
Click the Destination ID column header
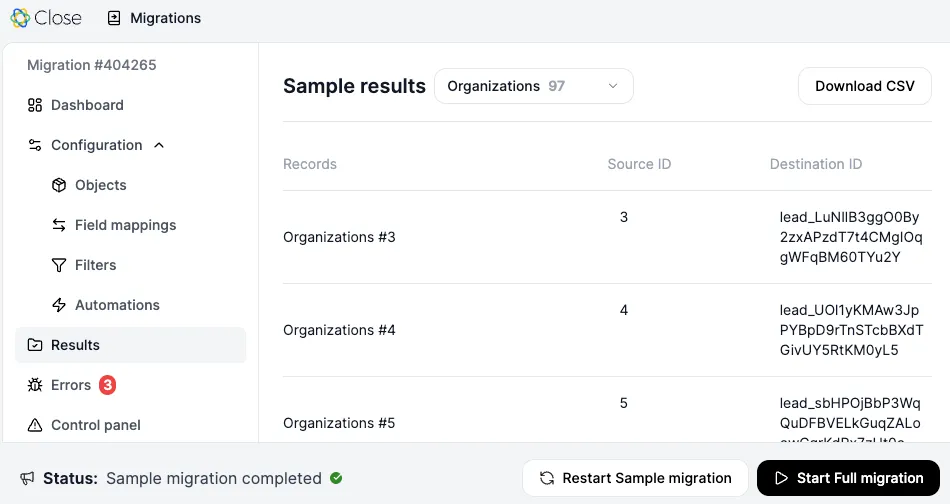coord(815,164)
